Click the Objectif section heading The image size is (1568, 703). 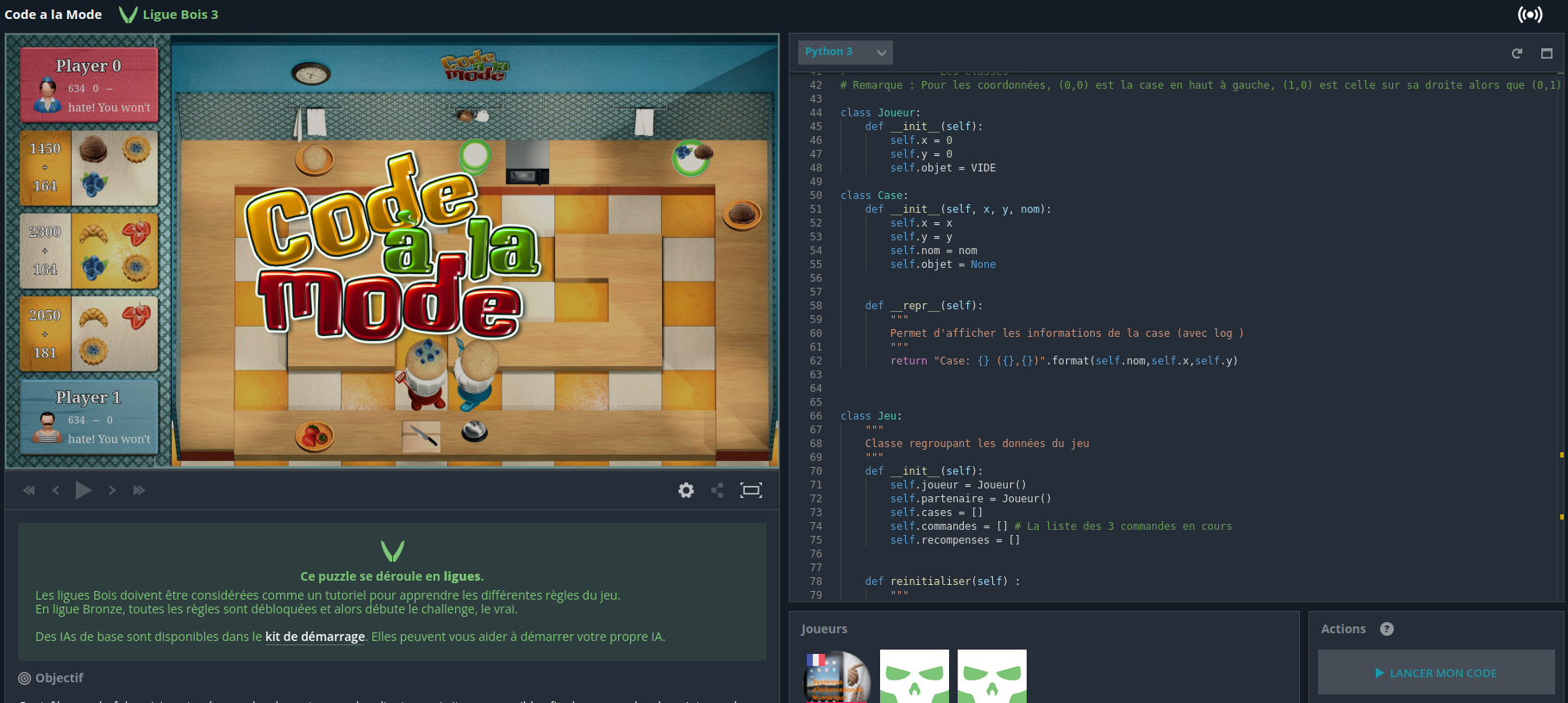coord(59,678)
